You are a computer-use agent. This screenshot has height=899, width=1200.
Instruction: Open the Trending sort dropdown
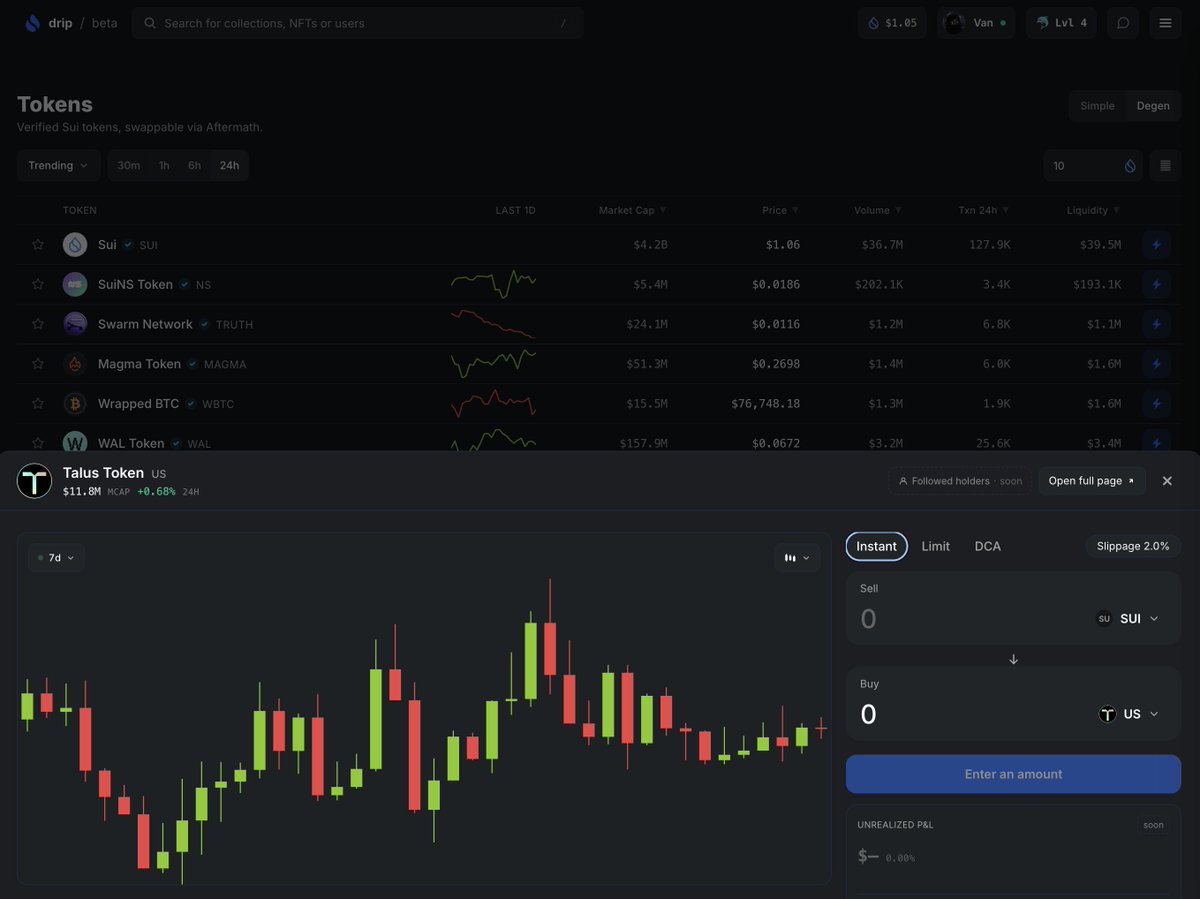(58, 165)
